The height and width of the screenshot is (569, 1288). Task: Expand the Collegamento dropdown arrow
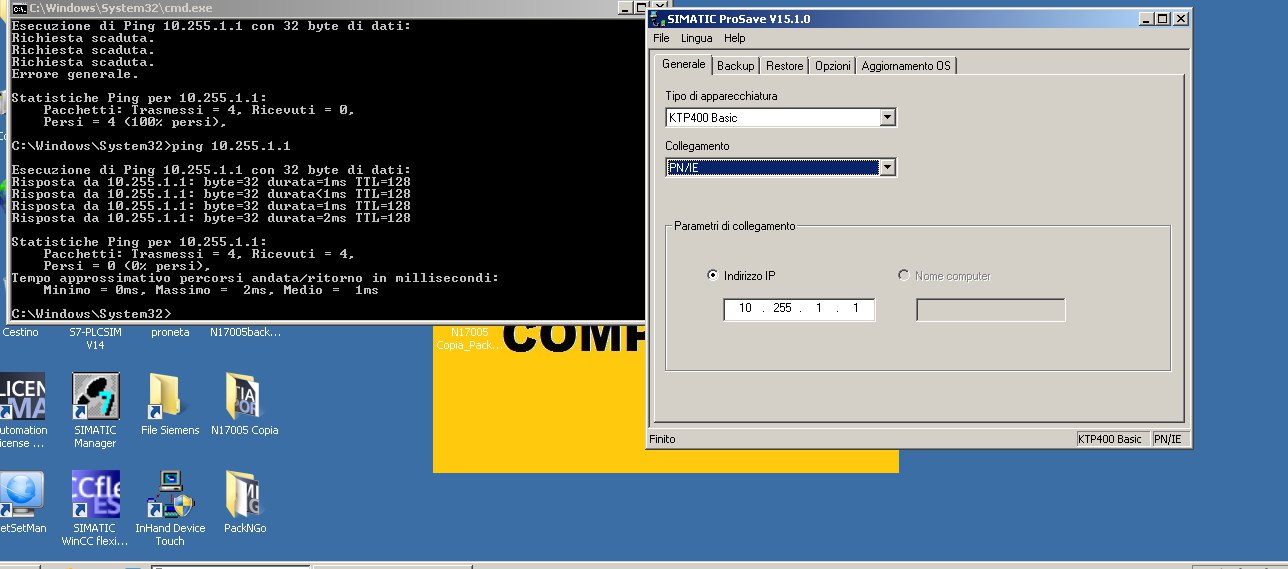[887, 168]
